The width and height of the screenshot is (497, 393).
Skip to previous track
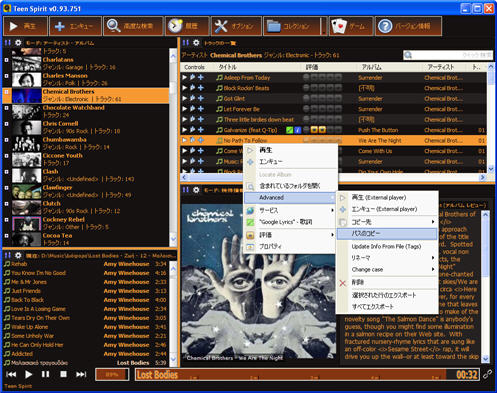click(x=11, y=374)
